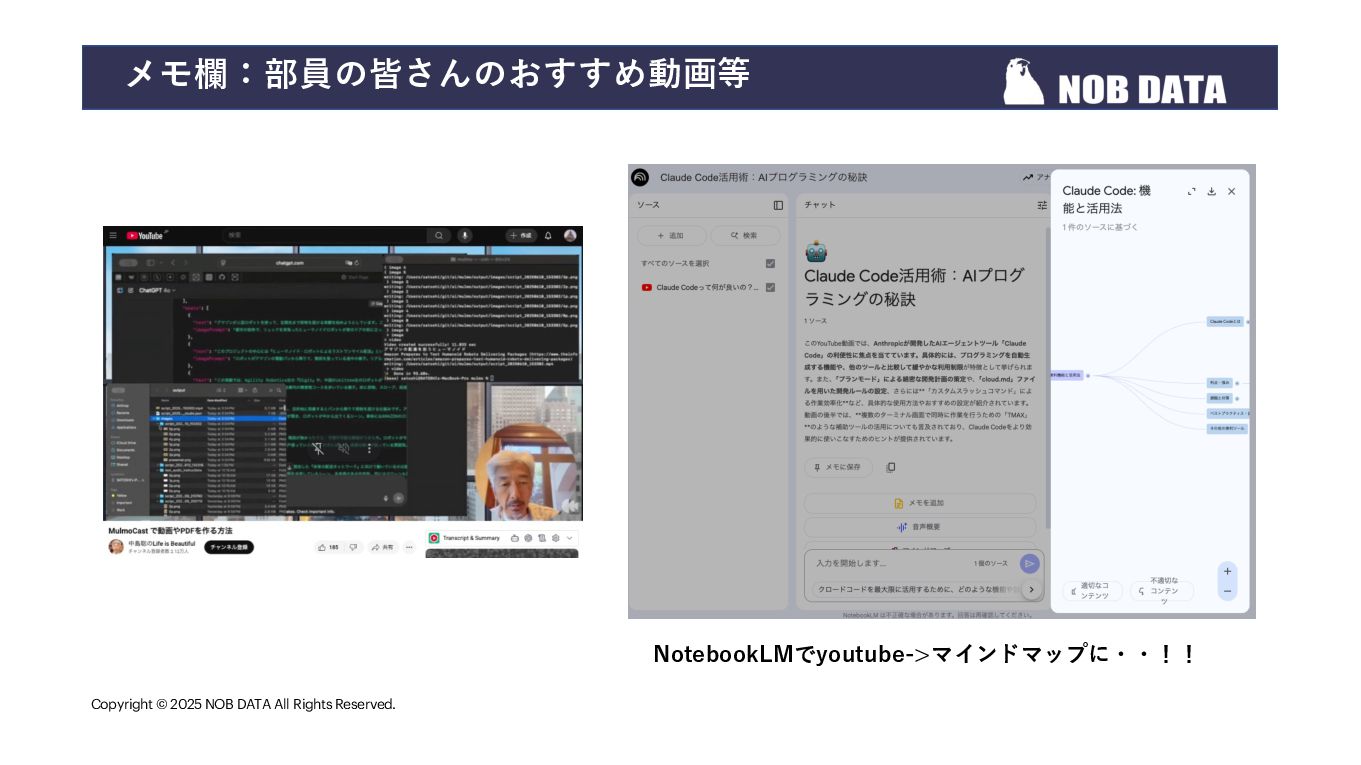Click the 共有 share button

383,547
